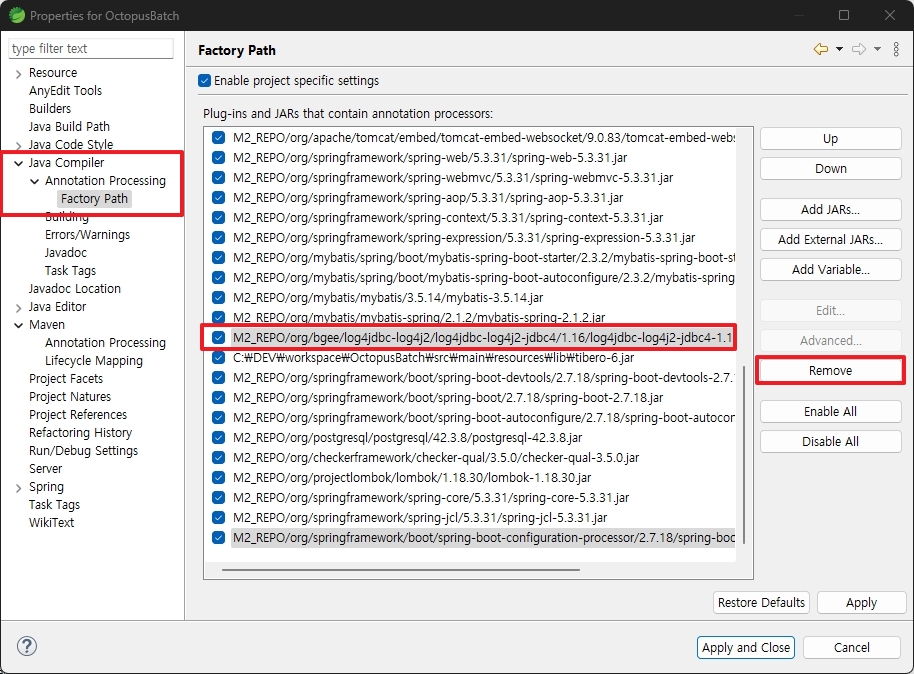This screenshot has height=674, width=914.
Task: Click the Remove button
Action: click(831, 371)
